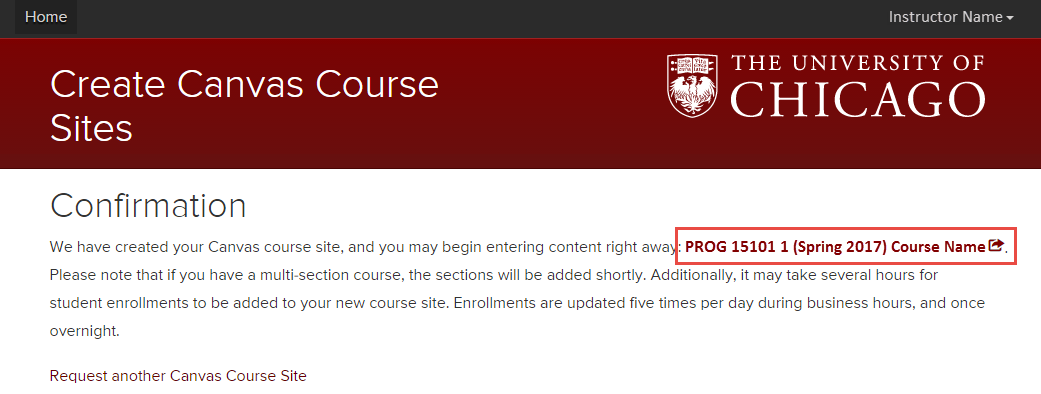Click the Confirmation heading
The image size is (1041, 394).
[x=148, y=206]
